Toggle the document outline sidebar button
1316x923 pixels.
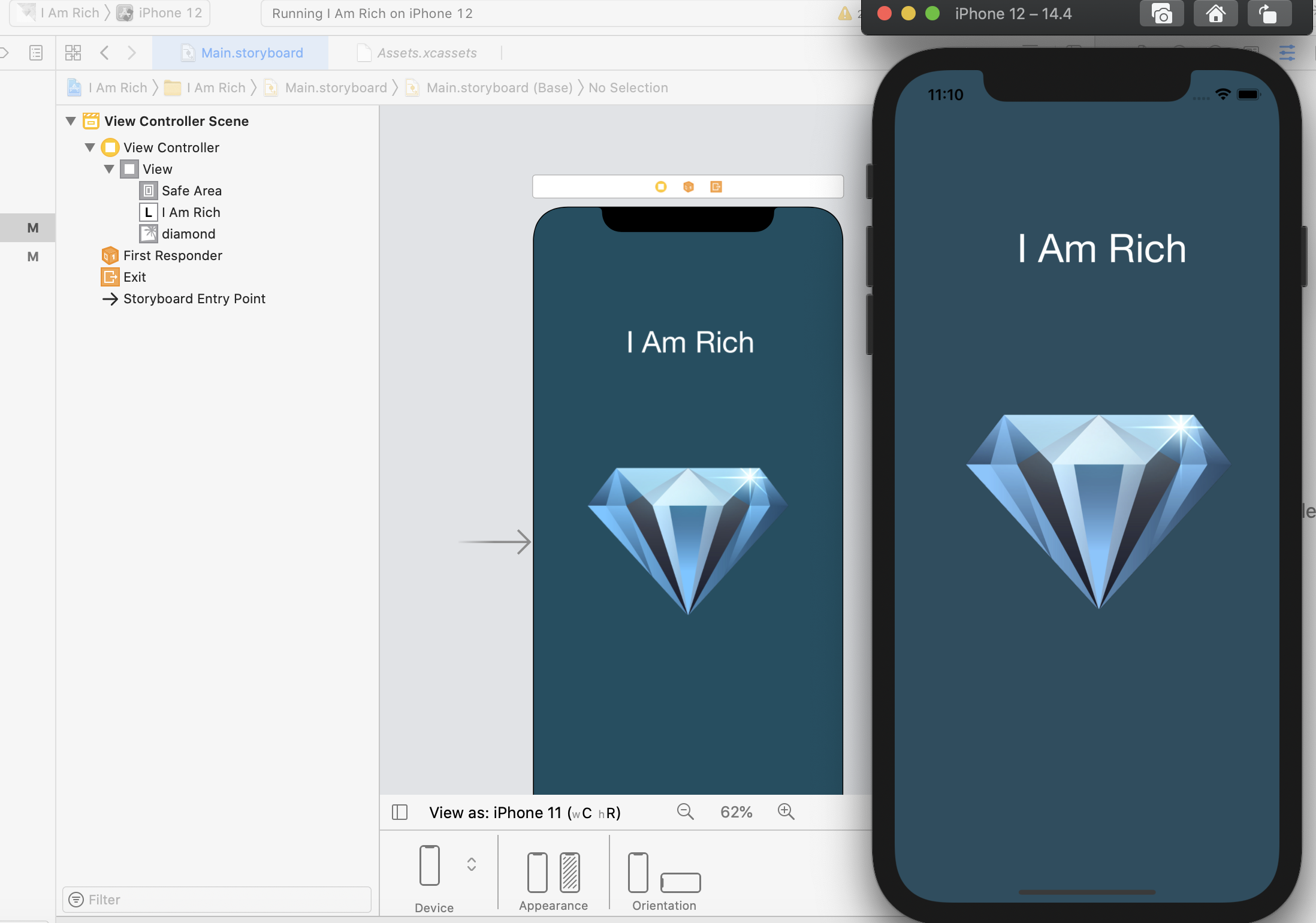click(x=400, y=813)
